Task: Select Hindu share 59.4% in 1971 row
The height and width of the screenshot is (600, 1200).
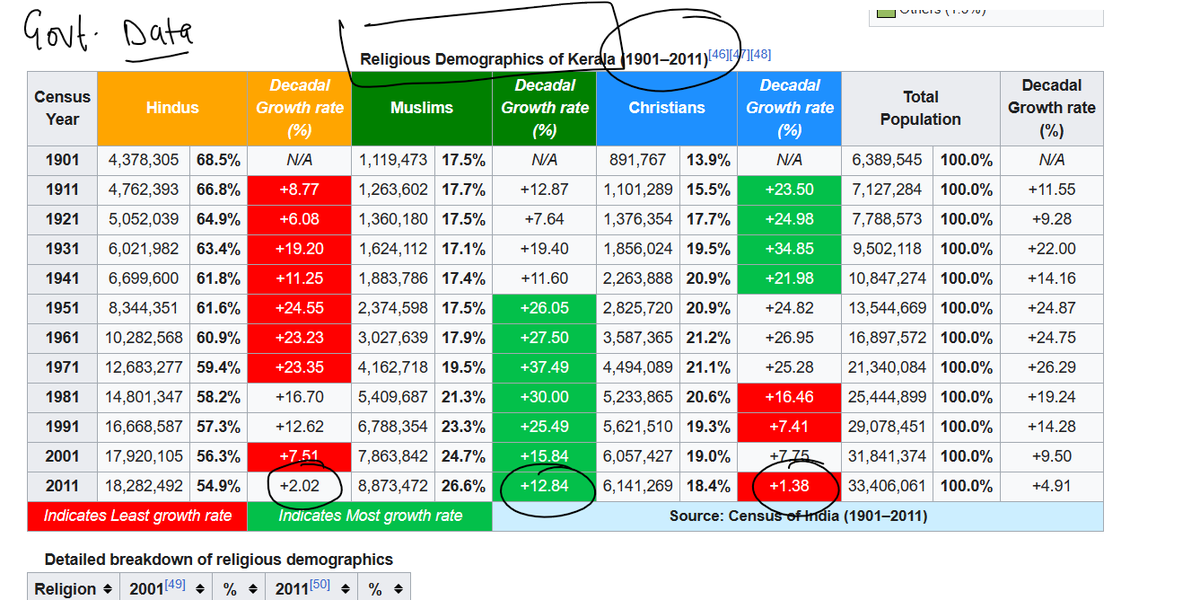Action: tap(218, 367)
